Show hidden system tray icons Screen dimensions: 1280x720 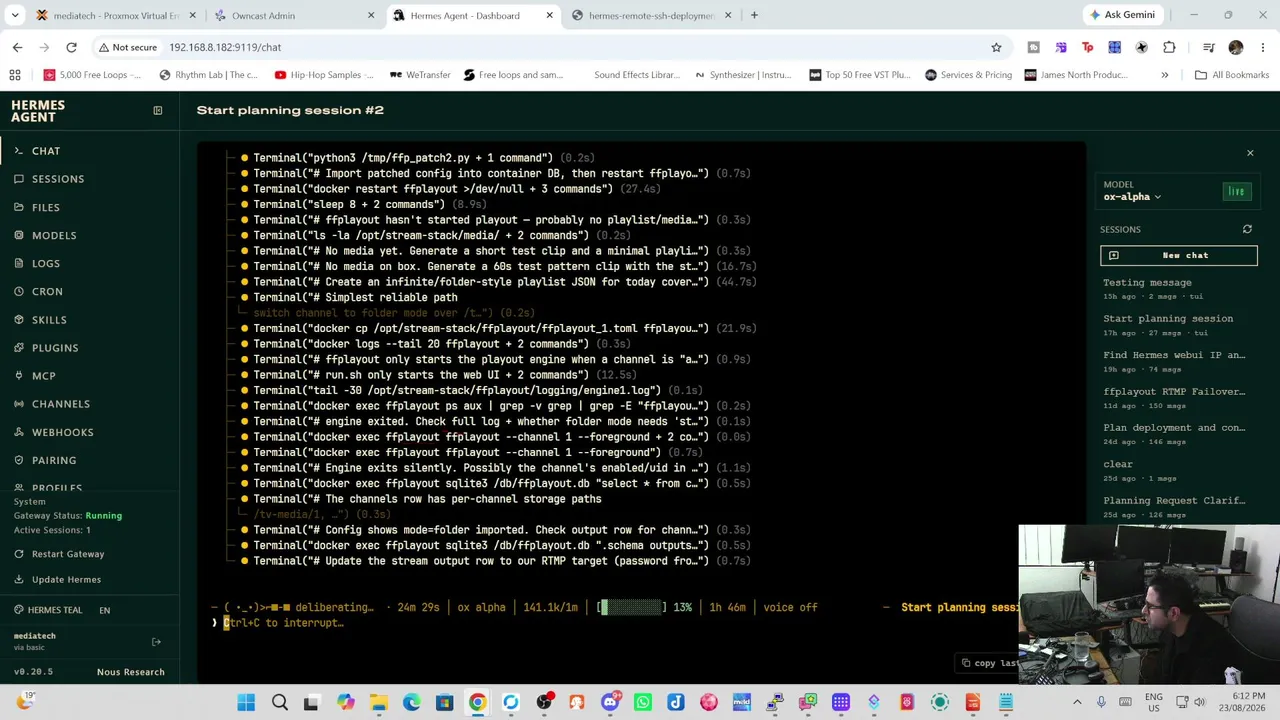(1077, 703)
